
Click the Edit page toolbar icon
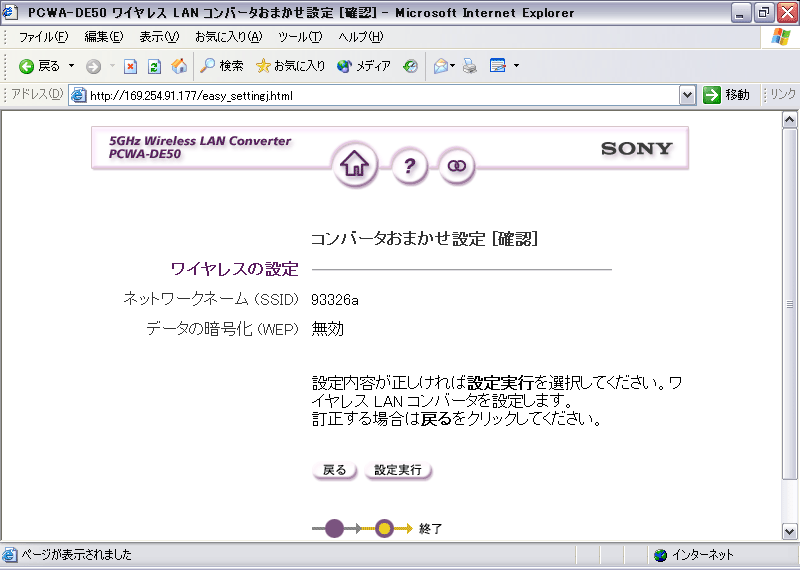(497, 66)
